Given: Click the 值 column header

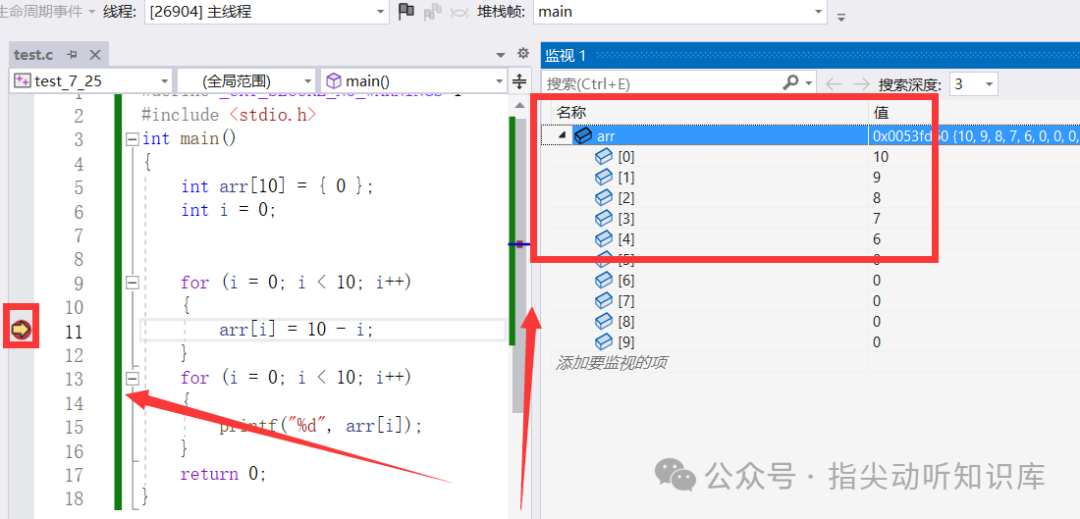Looking at the screenshot, I should point(881,112).
